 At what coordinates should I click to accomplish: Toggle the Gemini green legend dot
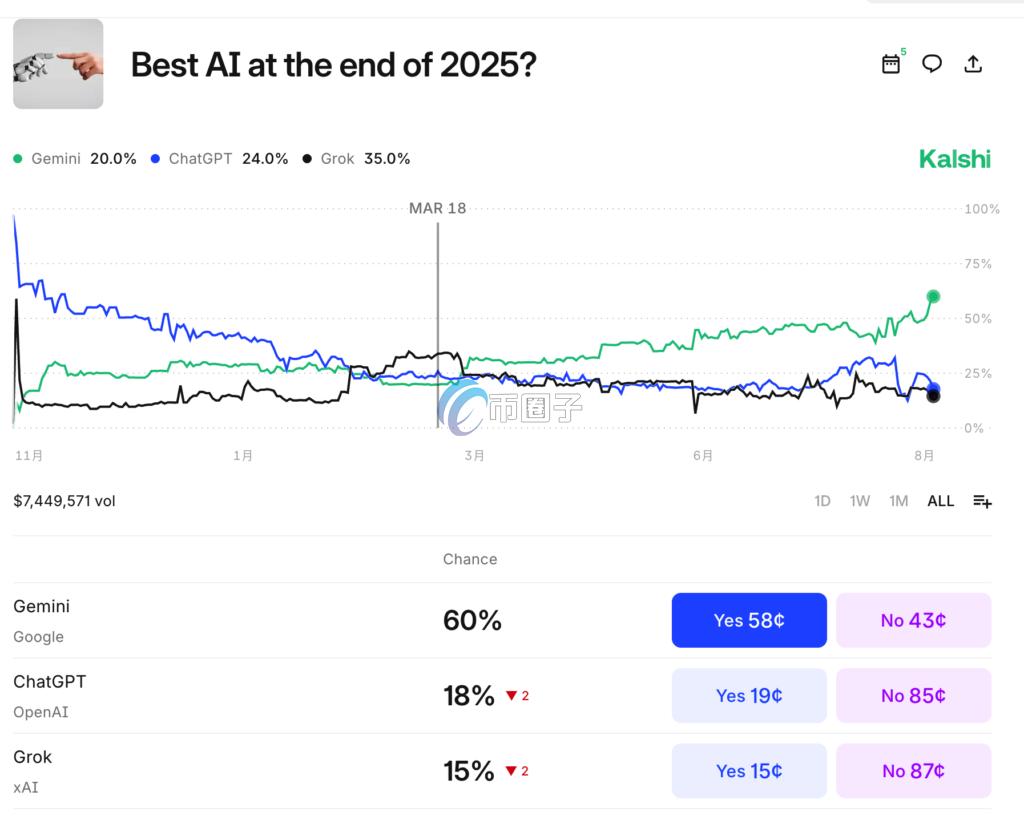click(18, 159)
